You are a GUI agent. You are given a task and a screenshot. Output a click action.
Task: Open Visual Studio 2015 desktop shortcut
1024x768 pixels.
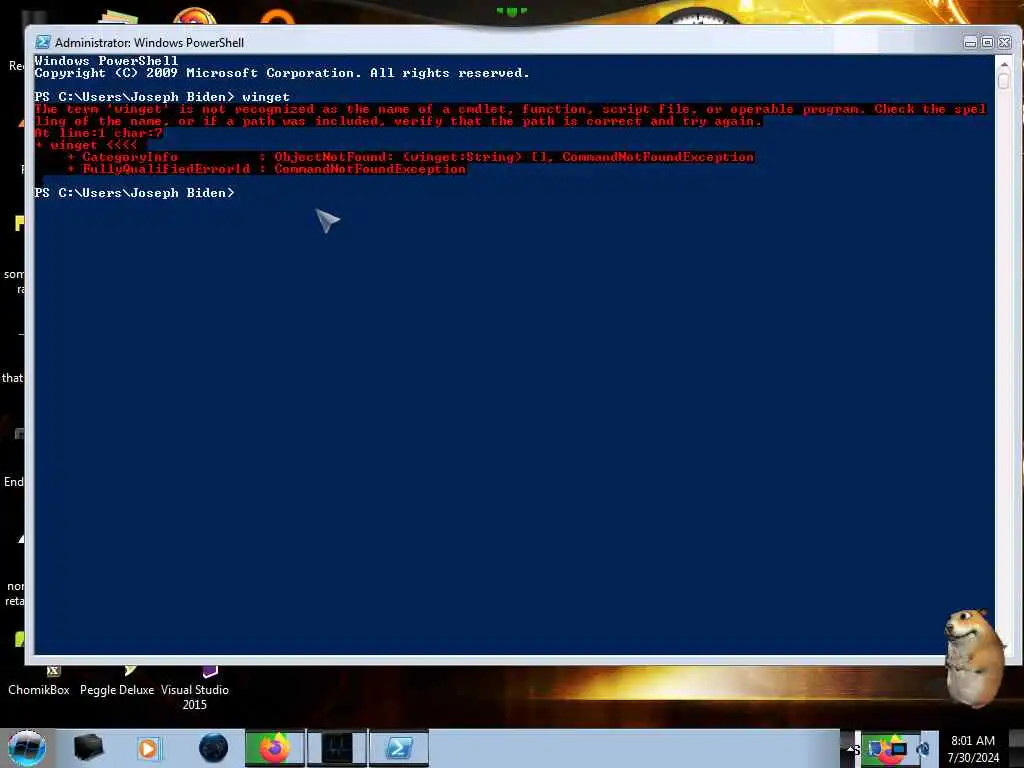[195, 689]
